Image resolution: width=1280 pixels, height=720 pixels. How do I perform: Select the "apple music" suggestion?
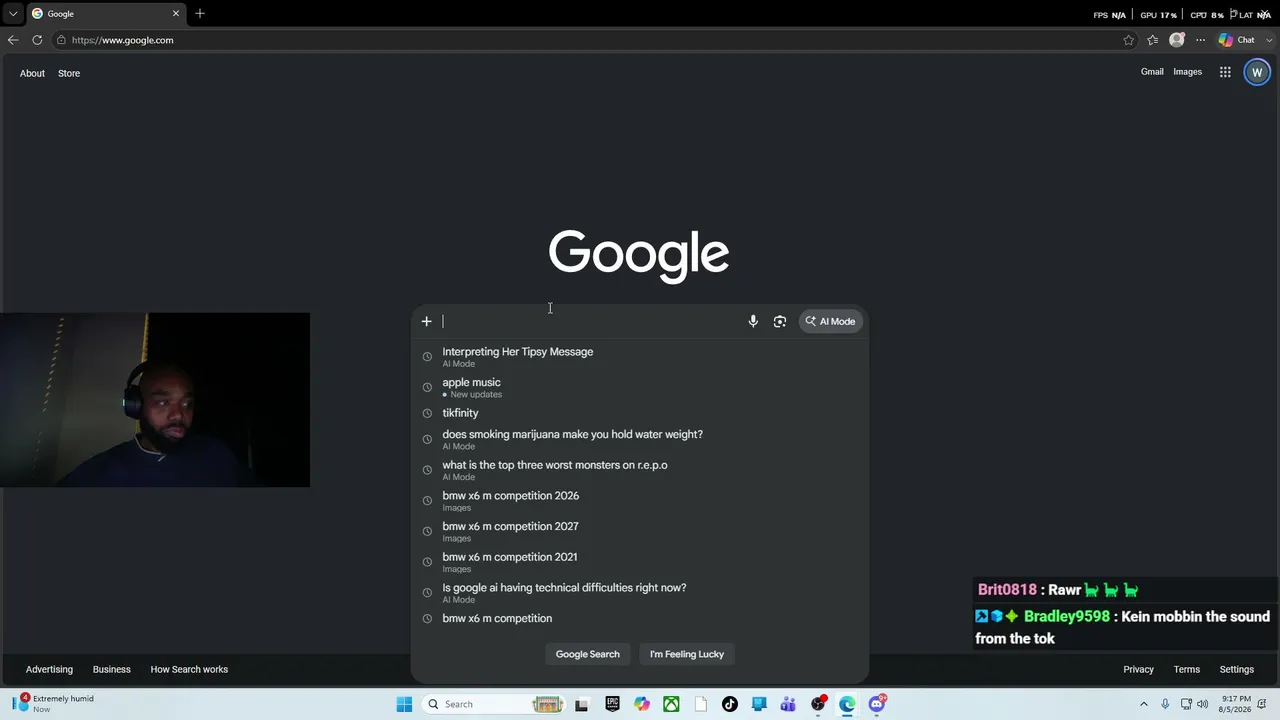pos(640,387)
